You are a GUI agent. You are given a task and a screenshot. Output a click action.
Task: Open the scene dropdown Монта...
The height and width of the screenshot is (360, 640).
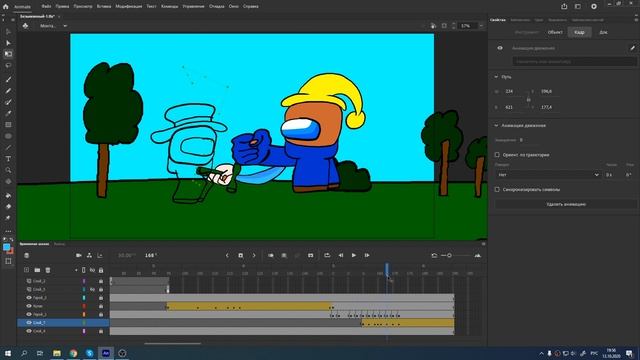click(x=53, y=26)
